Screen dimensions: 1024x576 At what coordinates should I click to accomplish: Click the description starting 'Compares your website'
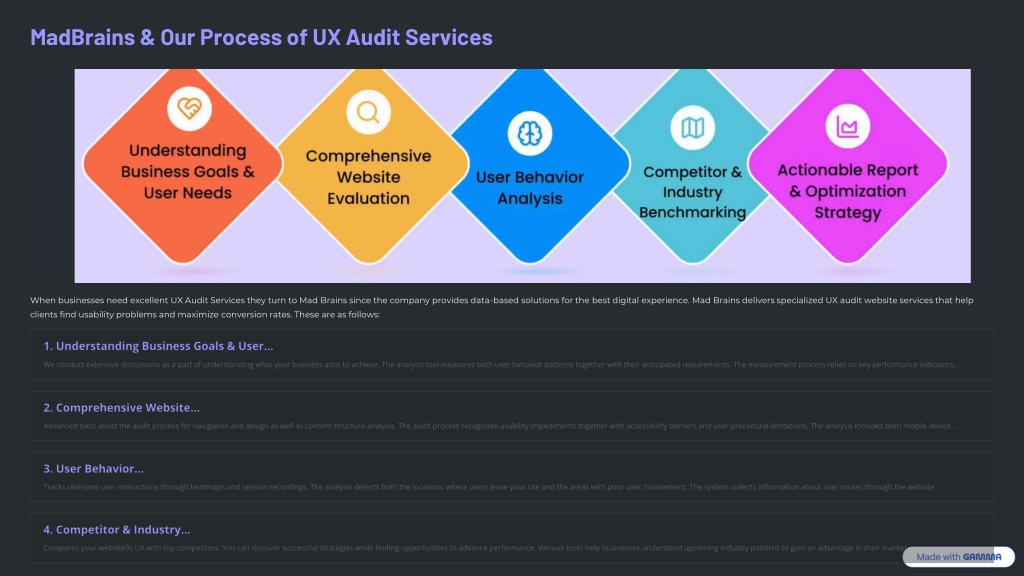[477, 548]
